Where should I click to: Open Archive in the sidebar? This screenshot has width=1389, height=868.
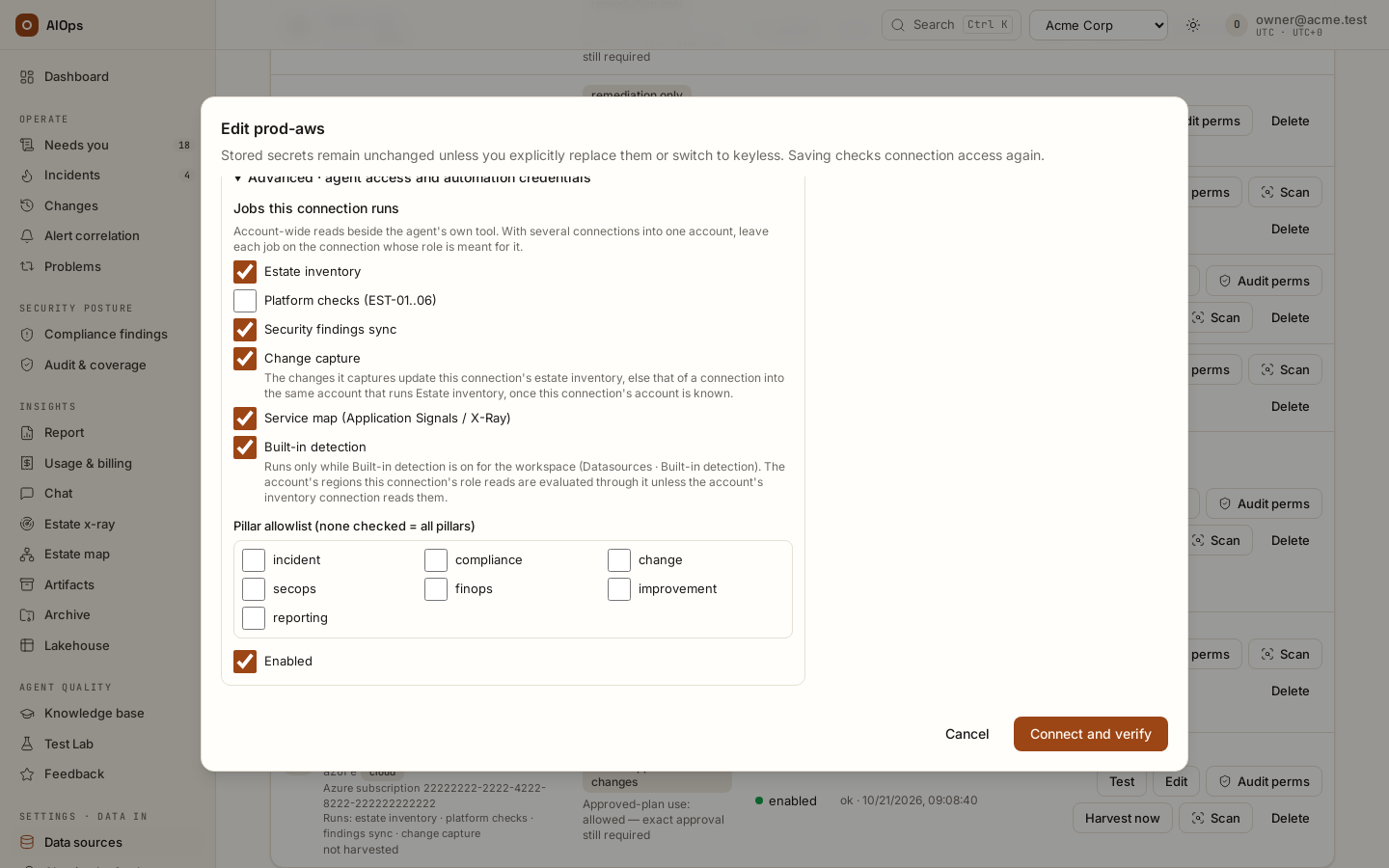pyautogui.click(x=107, y=615)
